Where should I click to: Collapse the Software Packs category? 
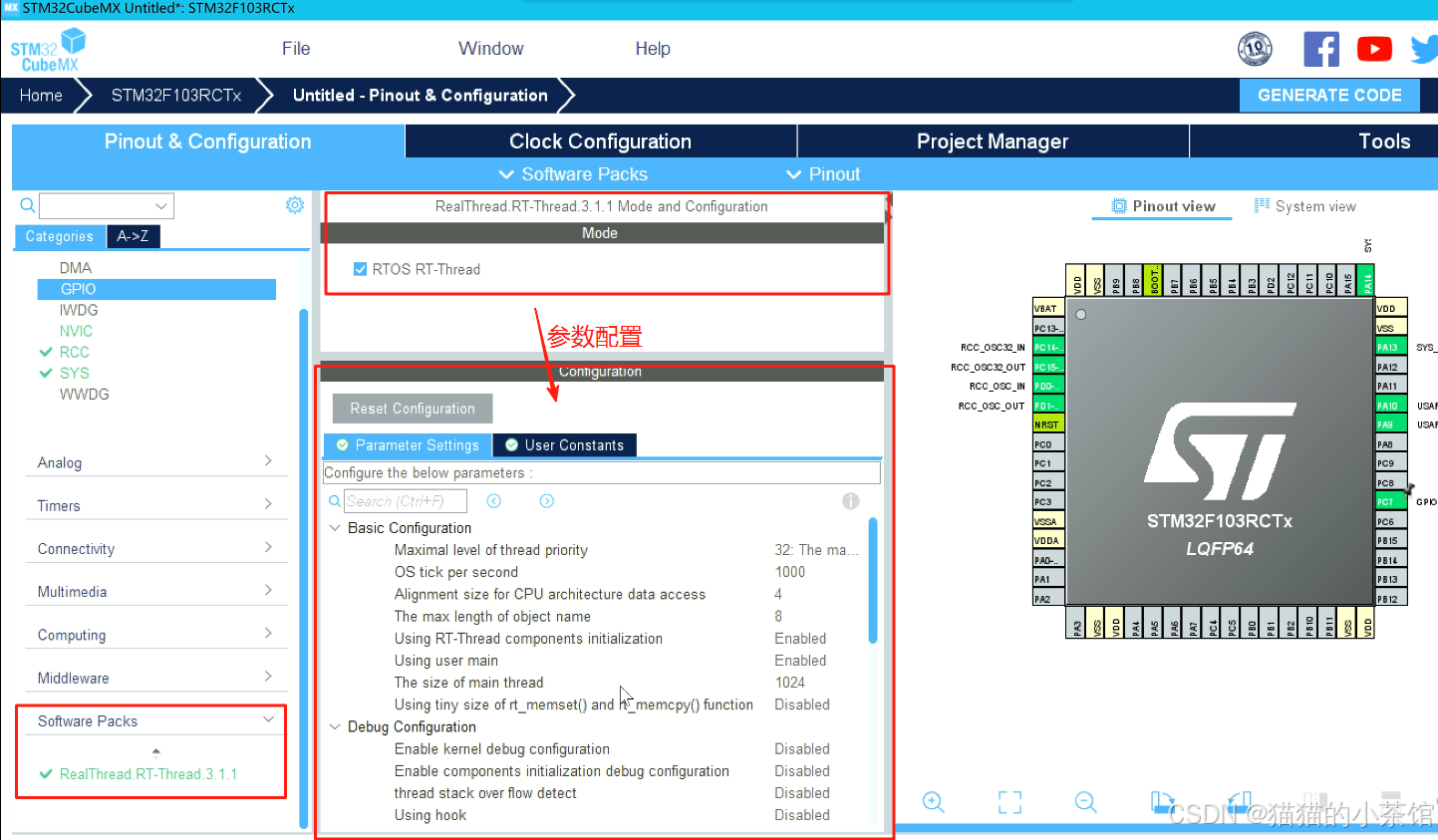coord(155,720)
